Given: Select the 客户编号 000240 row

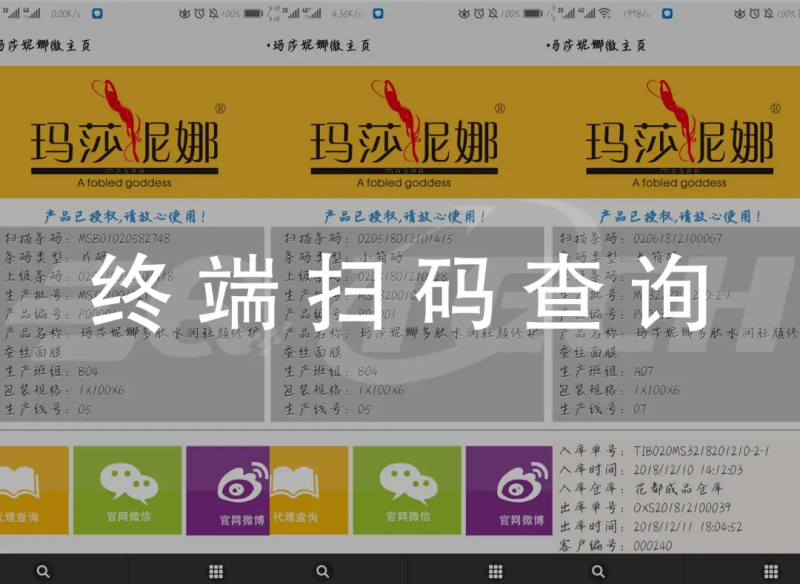Looking at the screenshot, I should (616, 546).
